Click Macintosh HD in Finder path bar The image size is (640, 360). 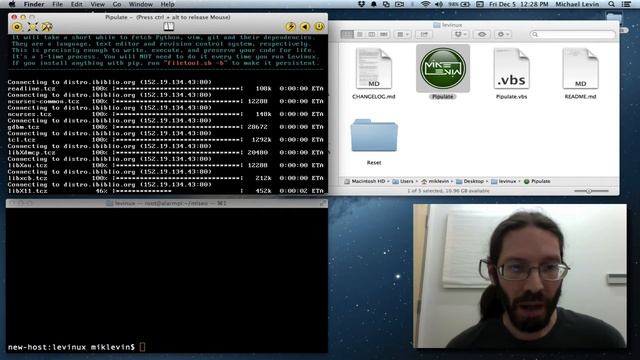365,181
